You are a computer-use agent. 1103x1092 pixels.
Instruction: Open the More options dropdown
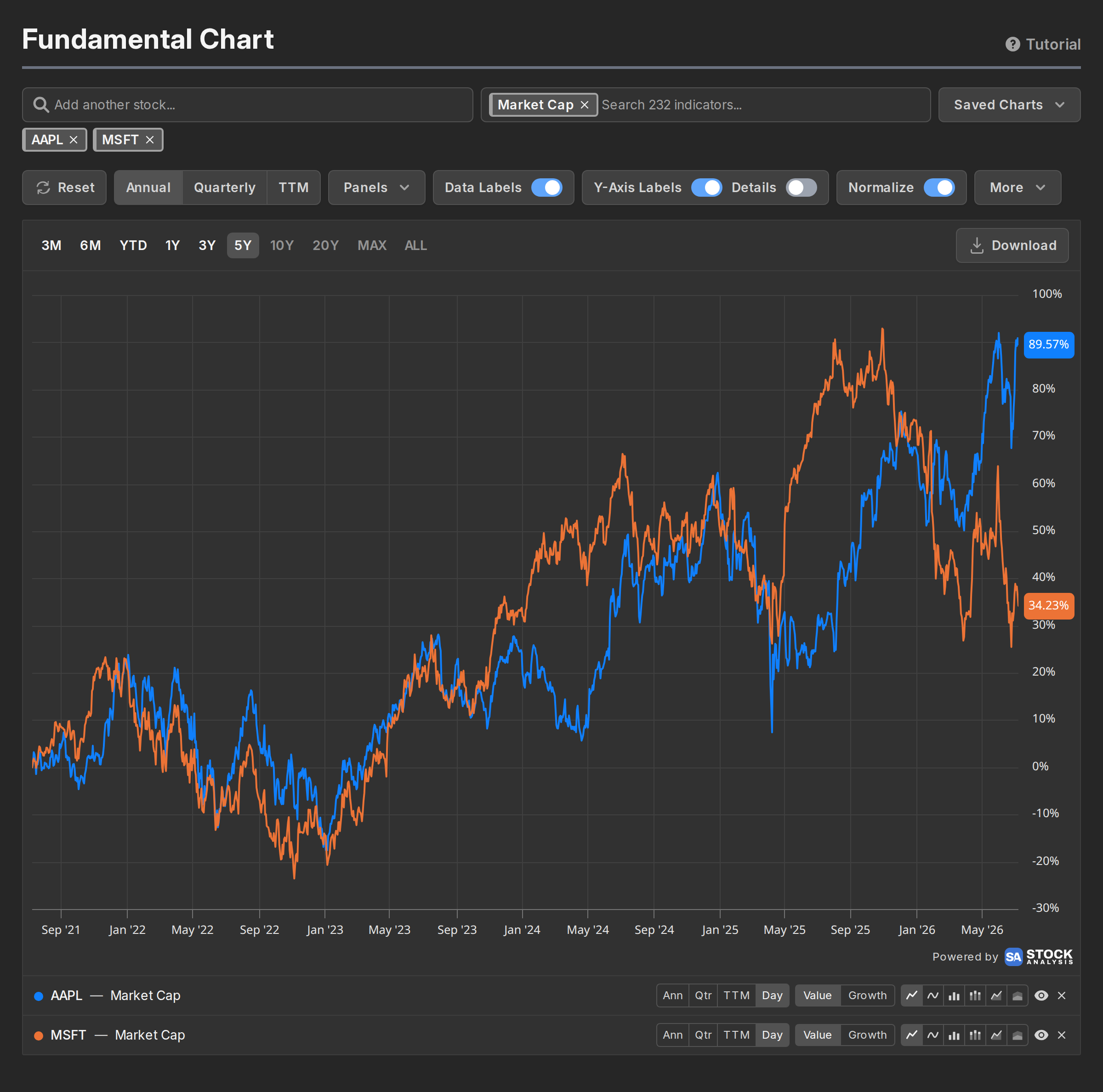tap(1018, 188)
